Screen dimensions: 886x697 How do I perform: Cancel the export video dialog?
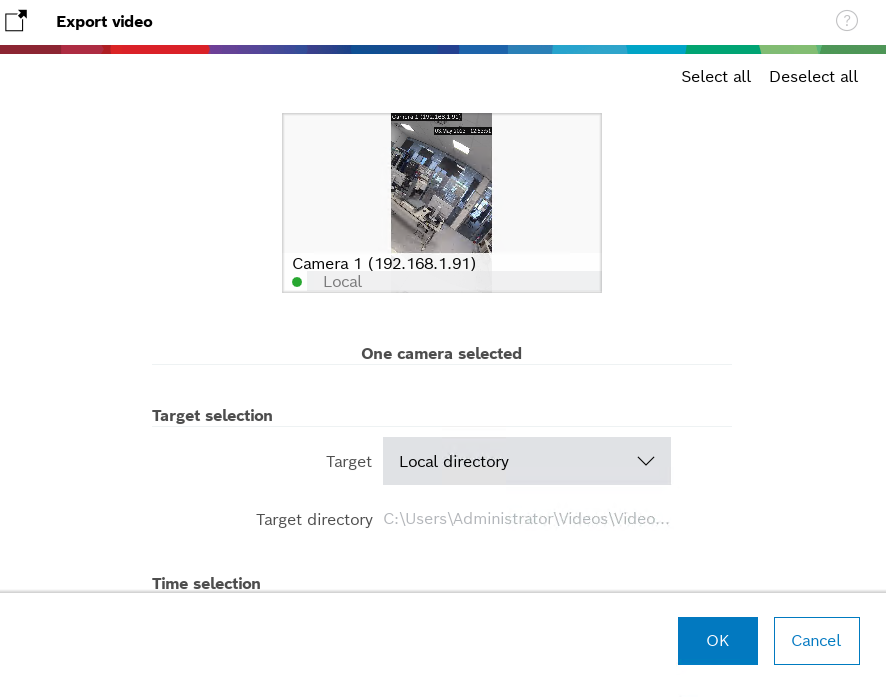click(x=816, y=641)
